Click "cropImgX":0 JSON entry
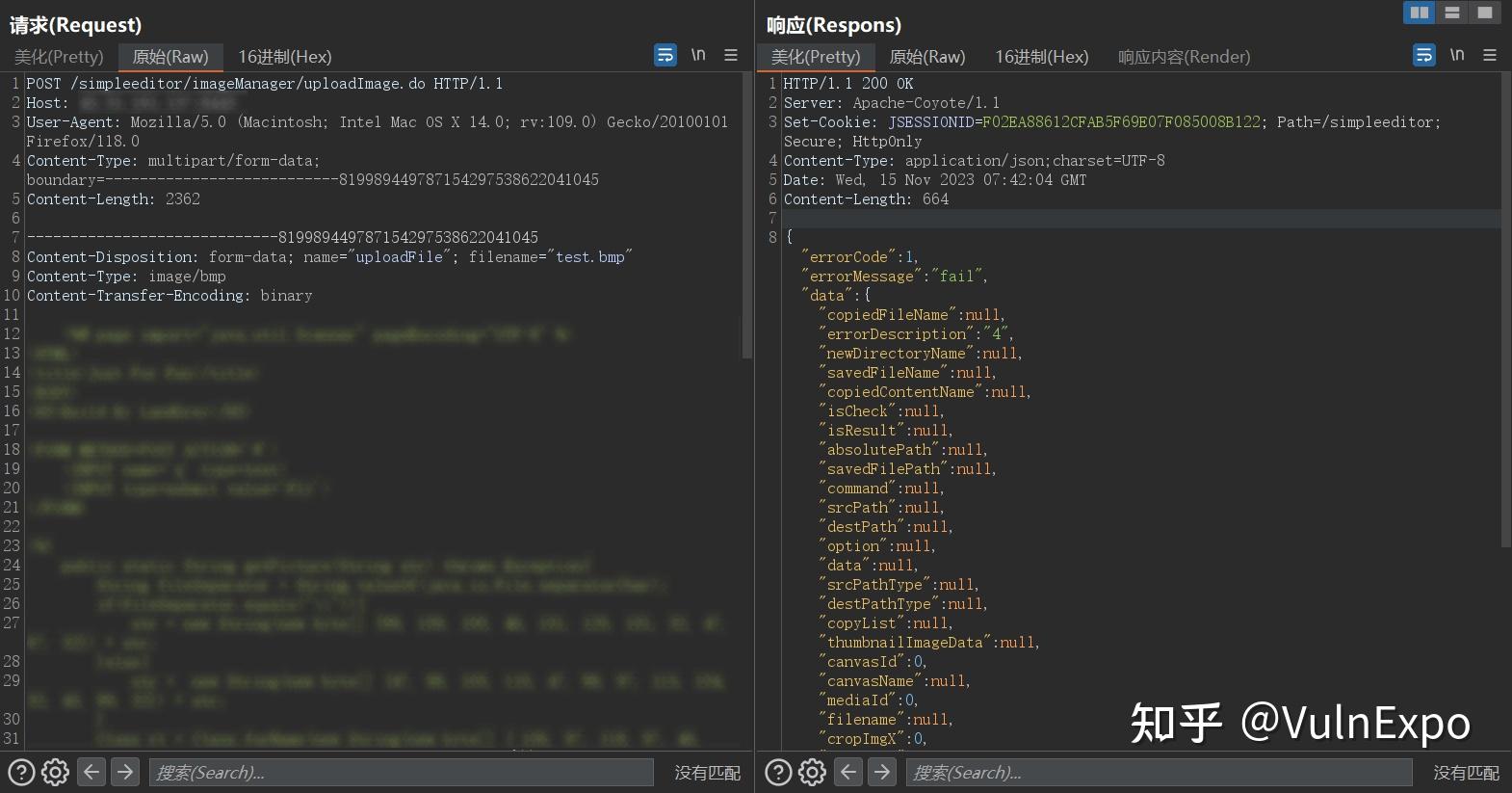 [x=873, y=739]
